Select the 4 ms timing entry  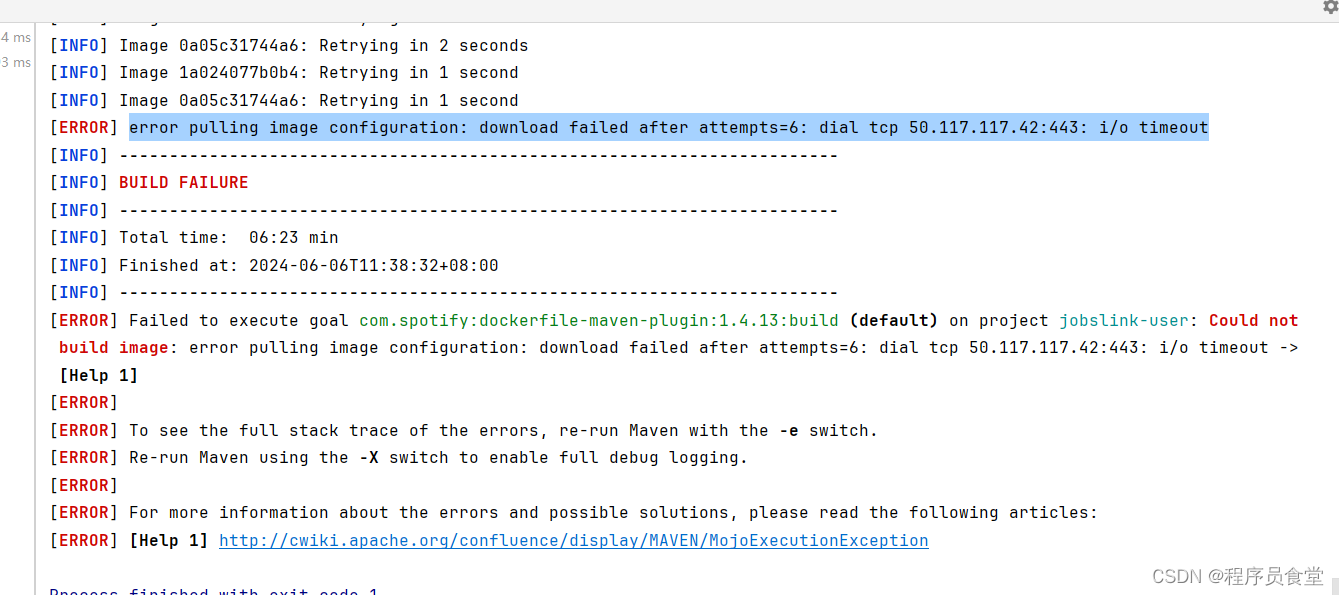click(x=16, y=37)
